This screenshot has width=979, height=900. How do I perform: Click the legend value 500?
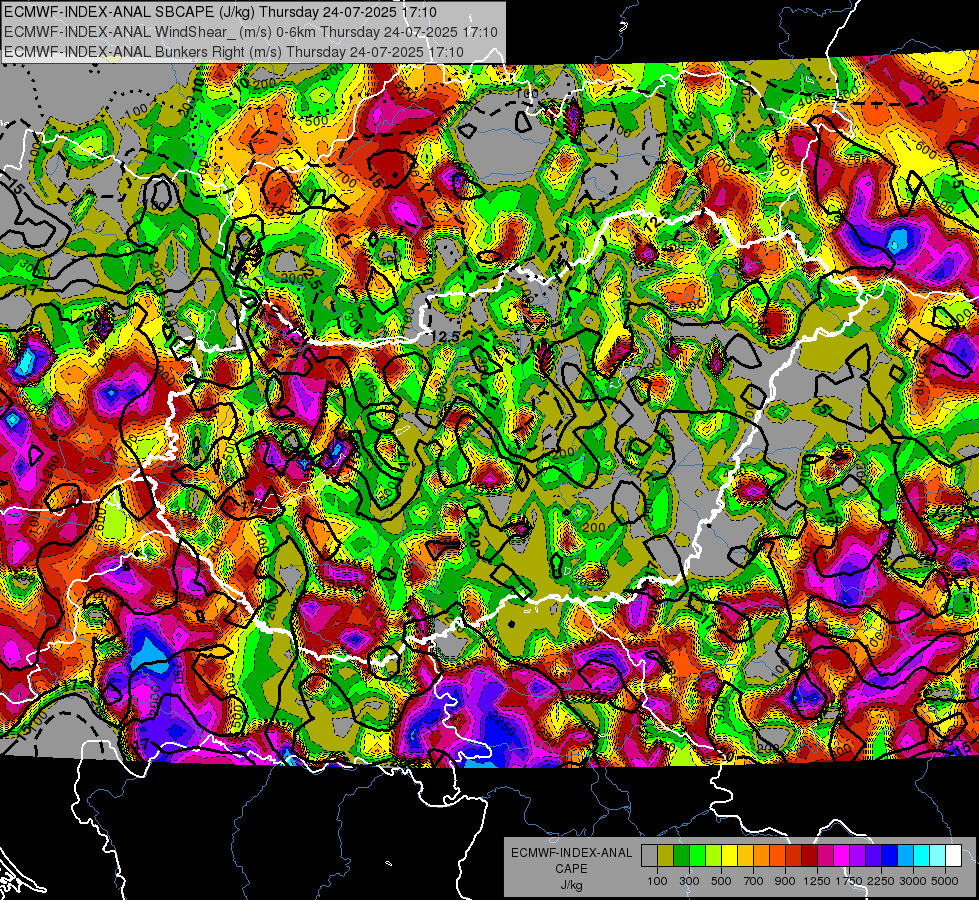coord(721,881)
